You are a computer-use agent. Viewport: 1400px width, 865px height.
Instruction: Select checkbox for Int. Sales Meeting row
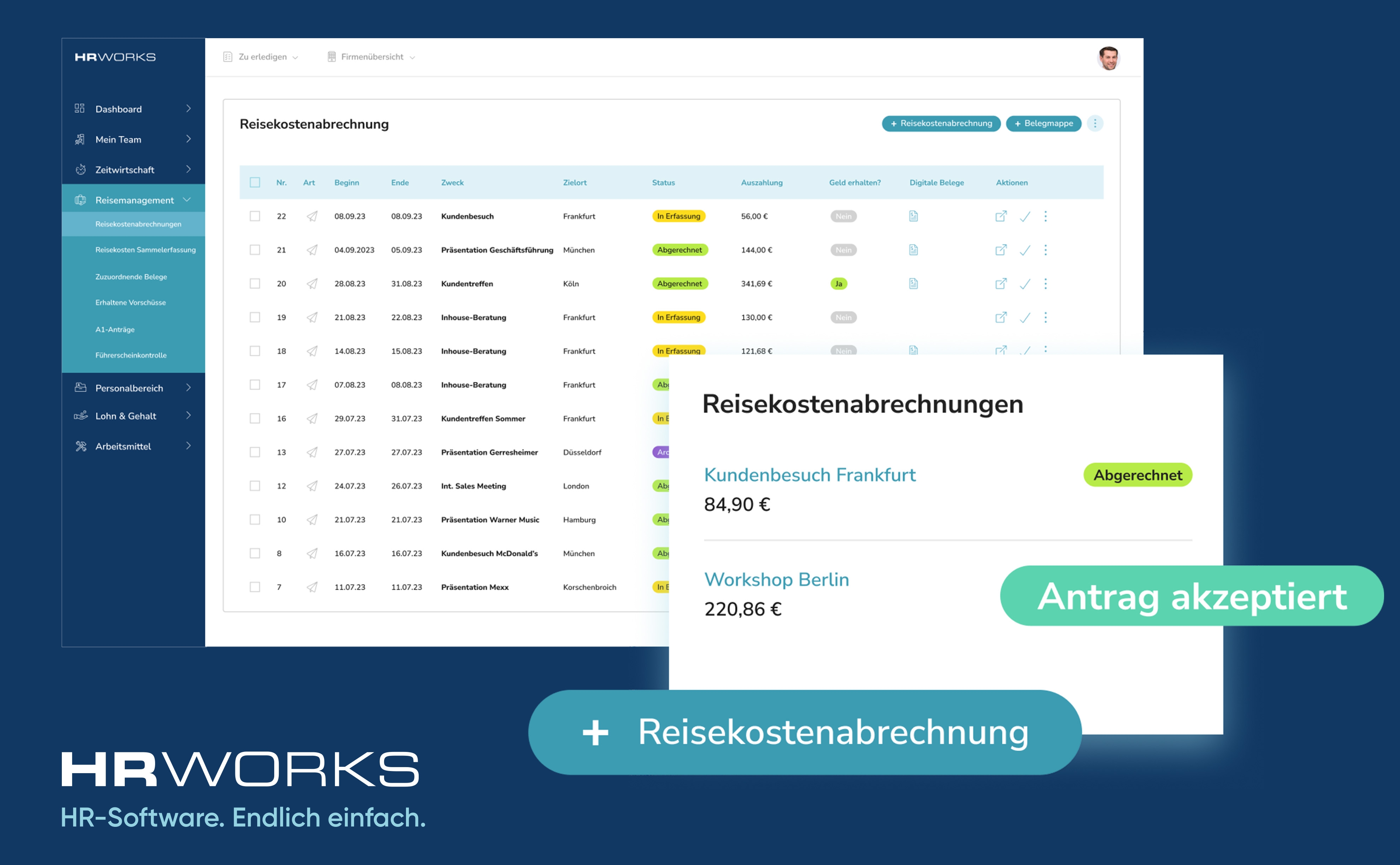point(255,486)
